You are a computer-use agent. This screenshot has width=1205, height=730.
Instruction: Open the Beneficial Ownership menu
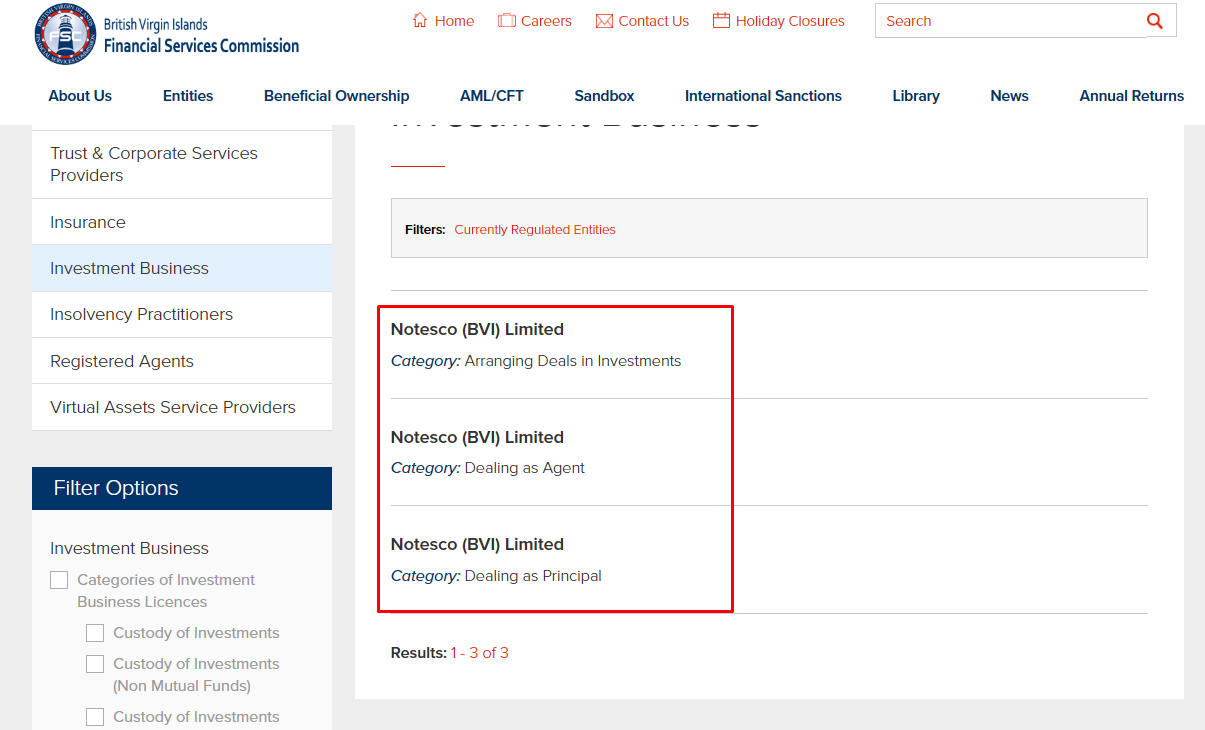tap(336, 96)
